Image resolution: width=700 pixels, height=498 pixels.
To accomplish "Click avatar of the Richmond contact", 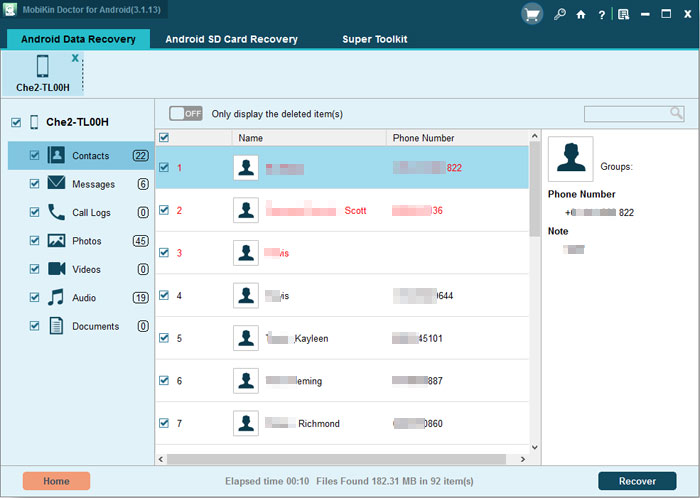I will point(246,423).
